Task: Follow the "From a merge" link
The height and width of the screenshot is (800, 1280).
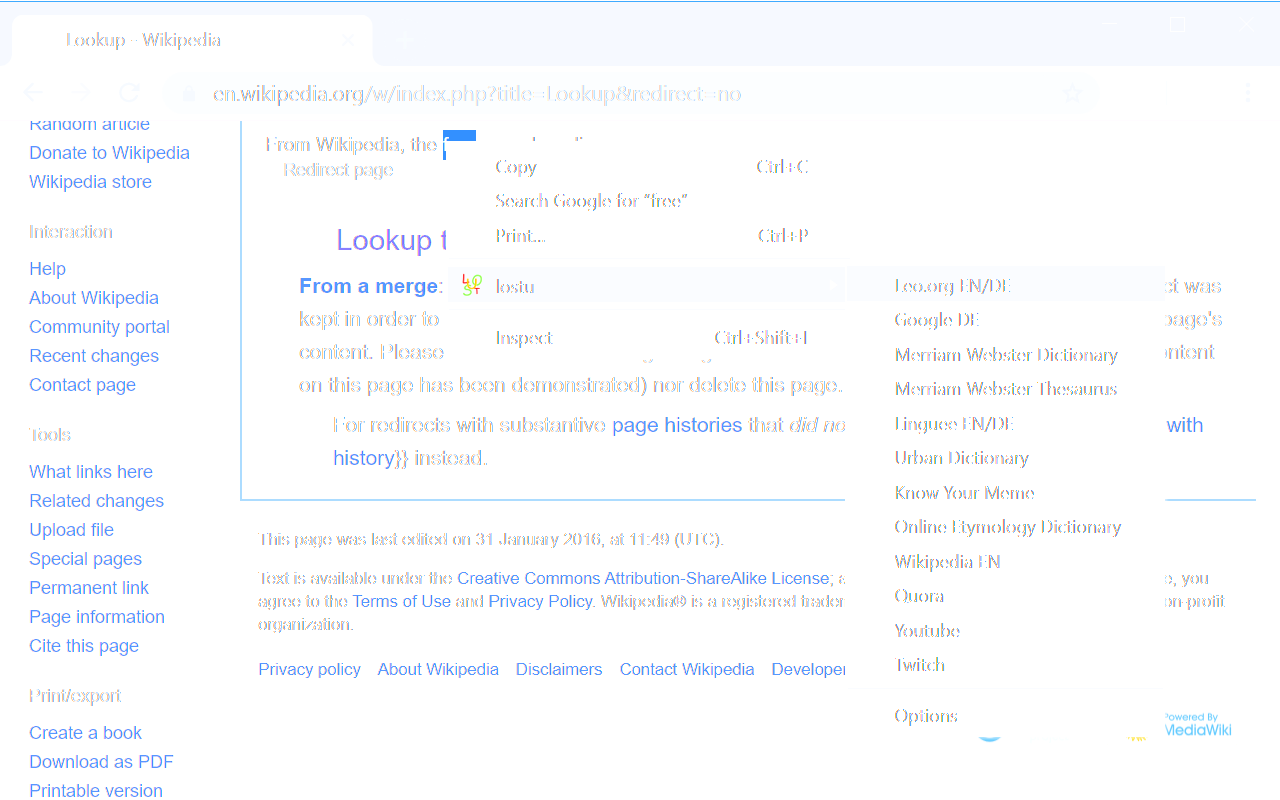Action: coord(369,286)
